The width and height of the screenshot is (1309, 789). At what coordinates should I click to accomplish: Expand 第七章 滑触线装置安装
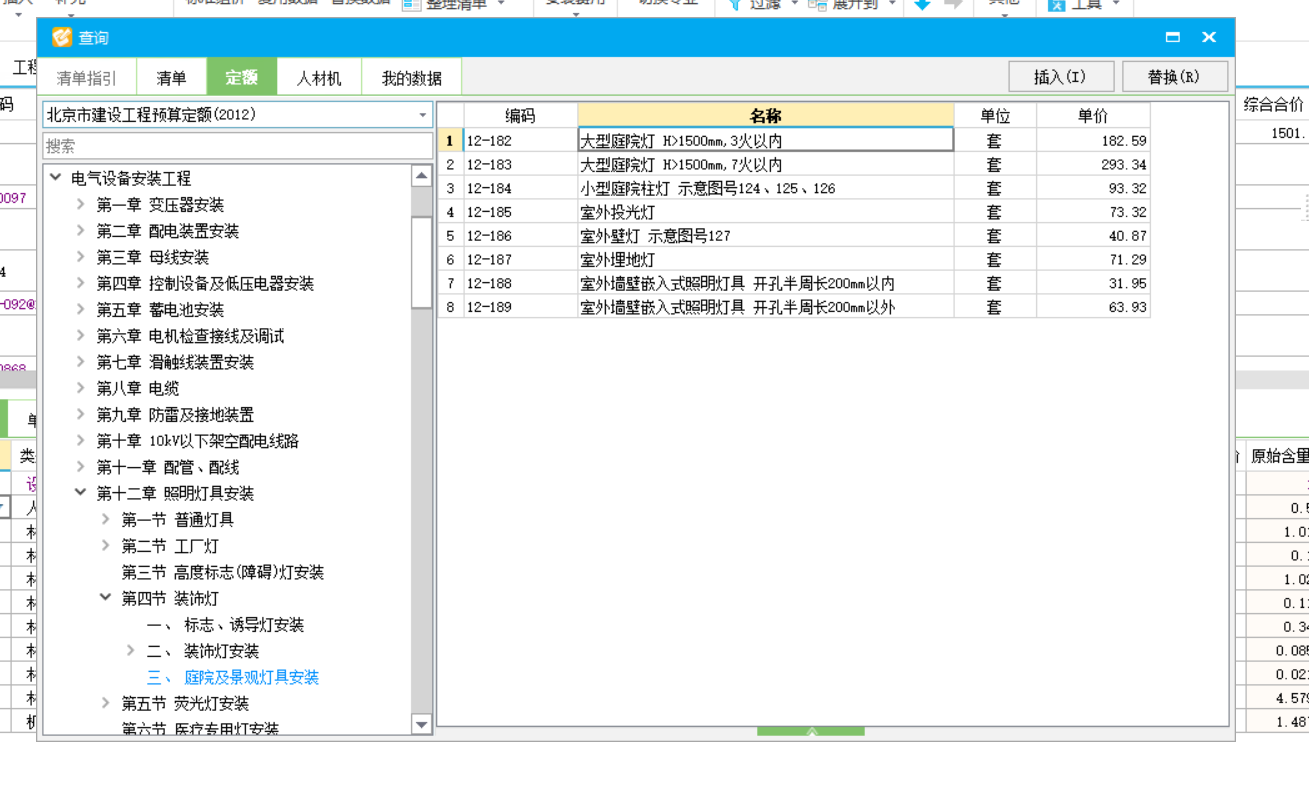tap(80, 362)
